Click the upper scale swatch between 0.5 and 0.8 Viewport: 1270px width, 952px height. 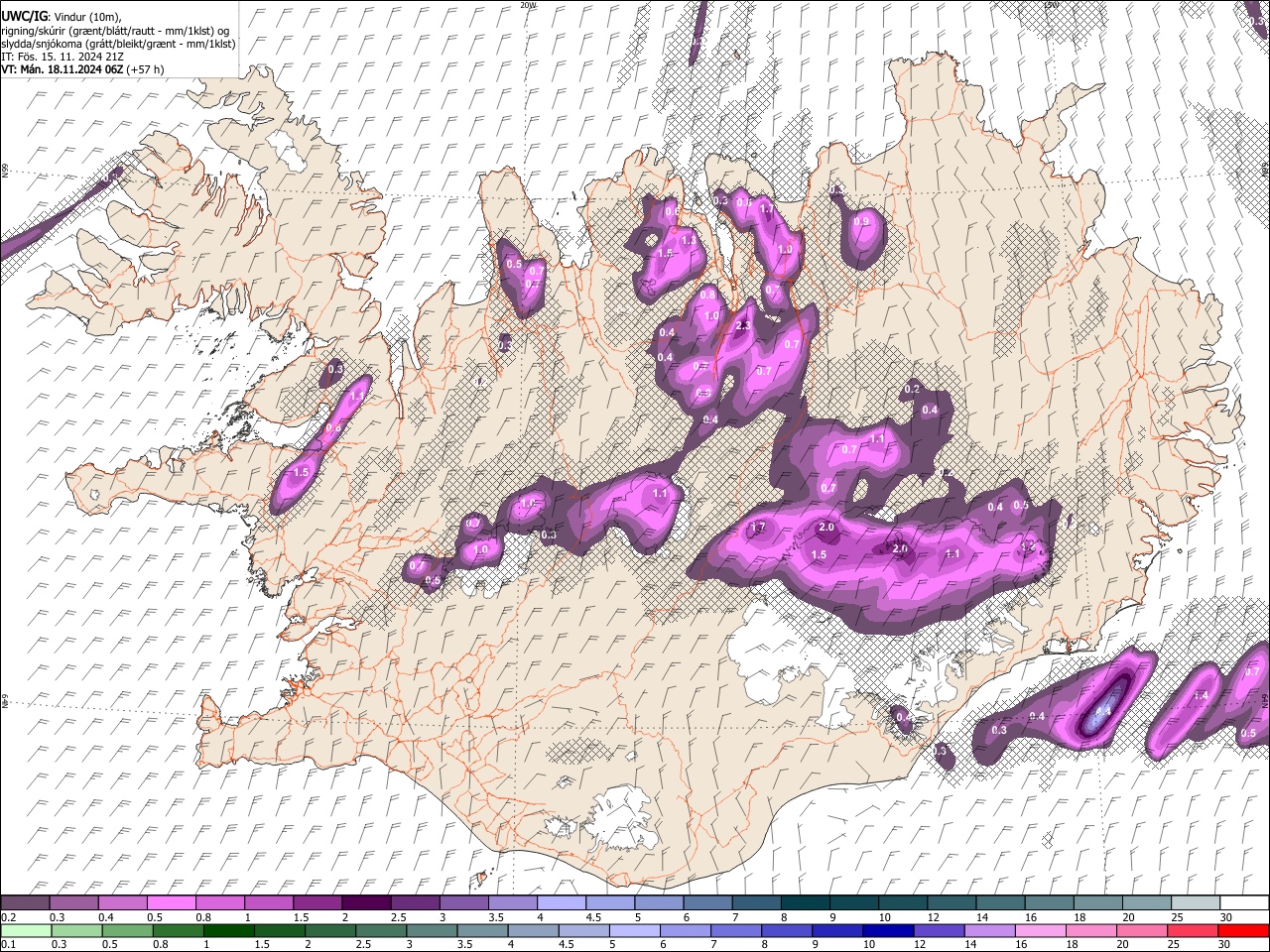(x=172, y=903)
